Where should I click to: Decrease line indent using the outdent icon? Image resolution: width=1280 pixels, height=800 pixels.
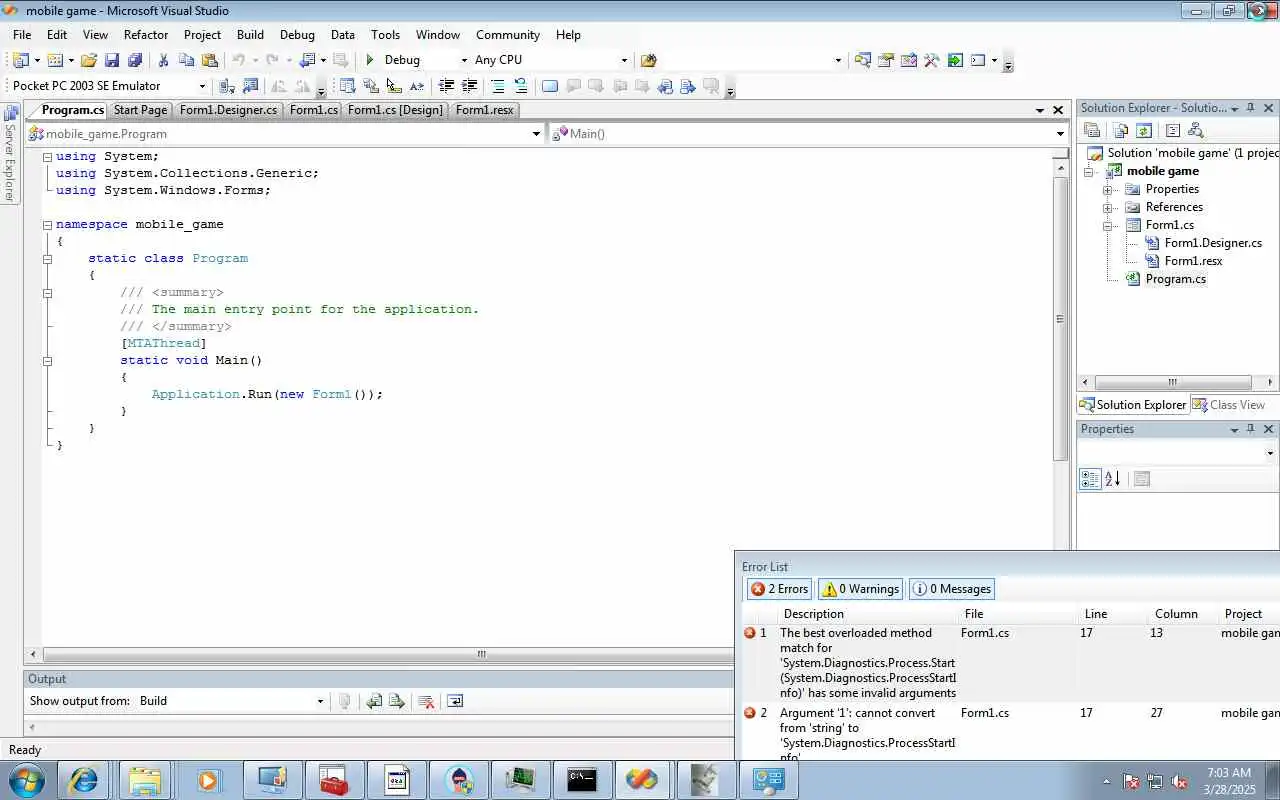[x=446, y=86]
